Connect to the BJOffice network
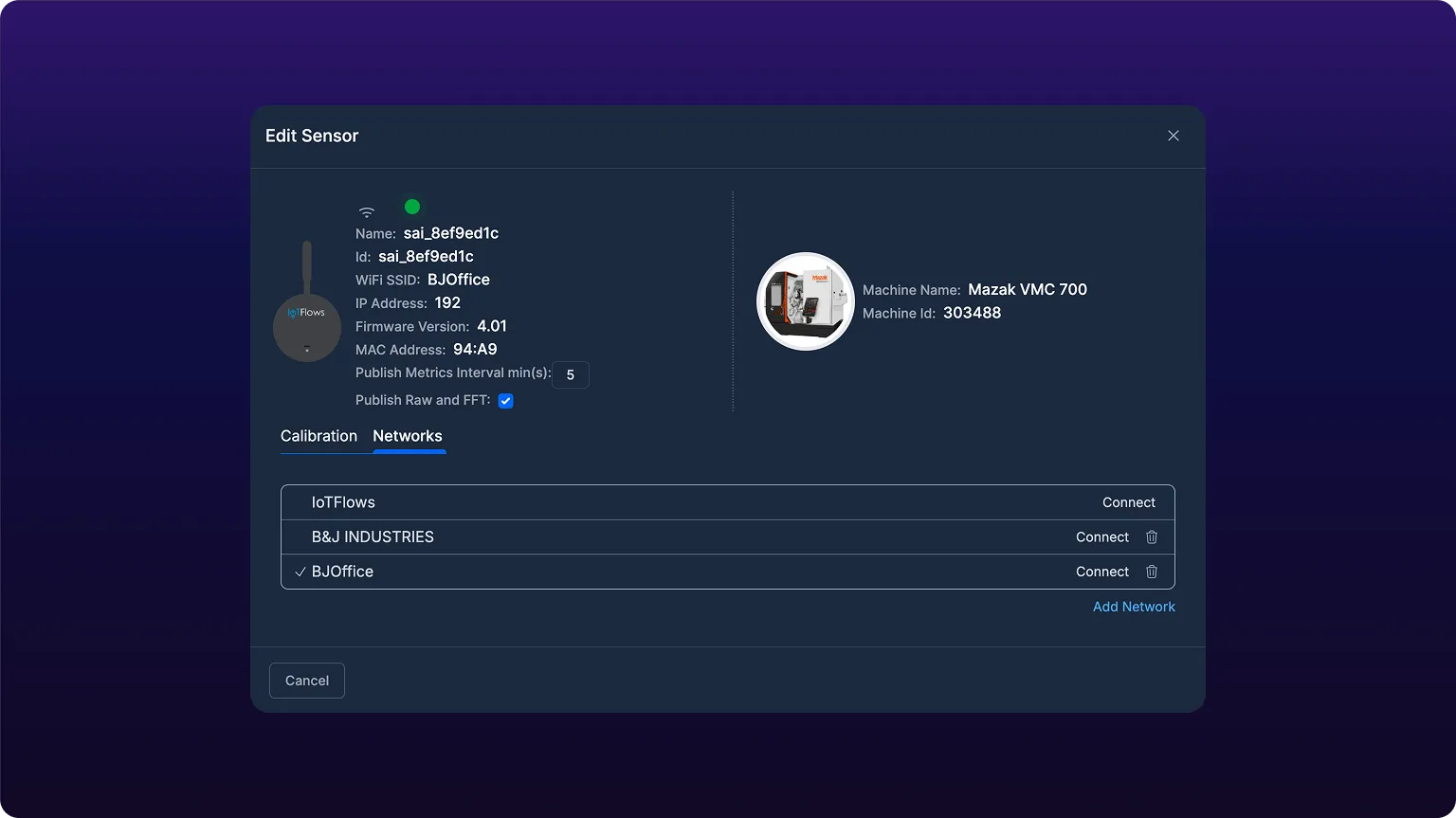 (1102, 572)
